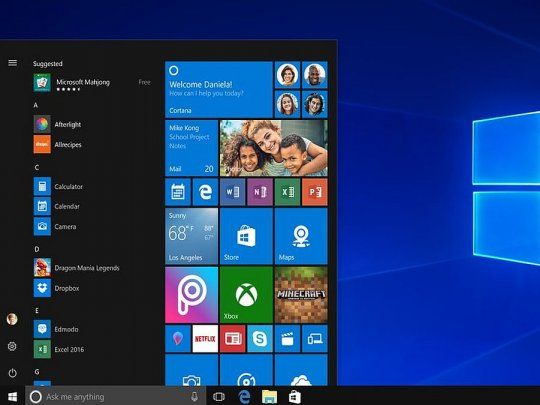Screen dimensions: 540x405
Task: Open the Netflix tile
Action: [x=205, y=339]
